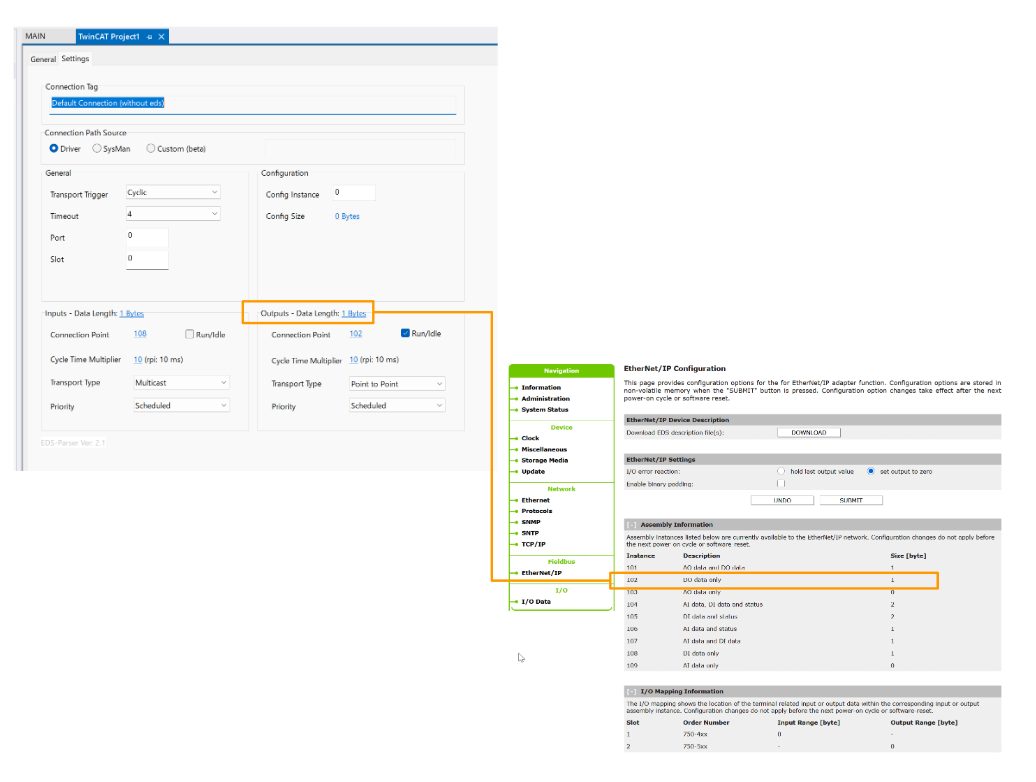Switch to the General tab
The height and width of the screenshot is (782, 1036).
43,59
